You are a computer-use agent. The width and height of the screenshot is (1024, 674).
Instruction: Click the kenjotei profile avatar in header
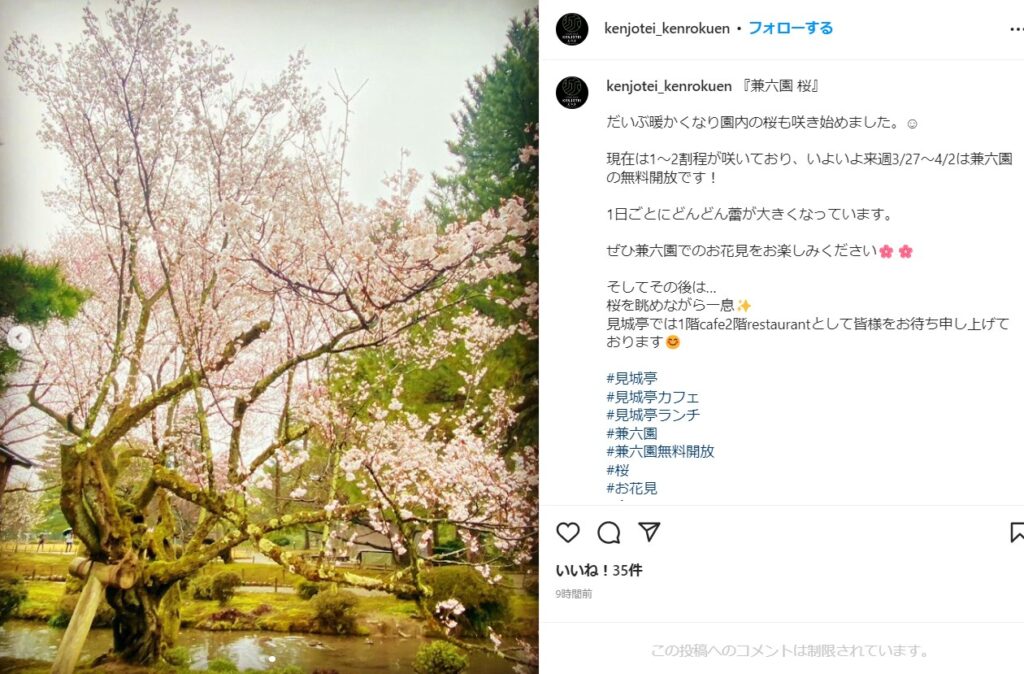pos(572,29)
